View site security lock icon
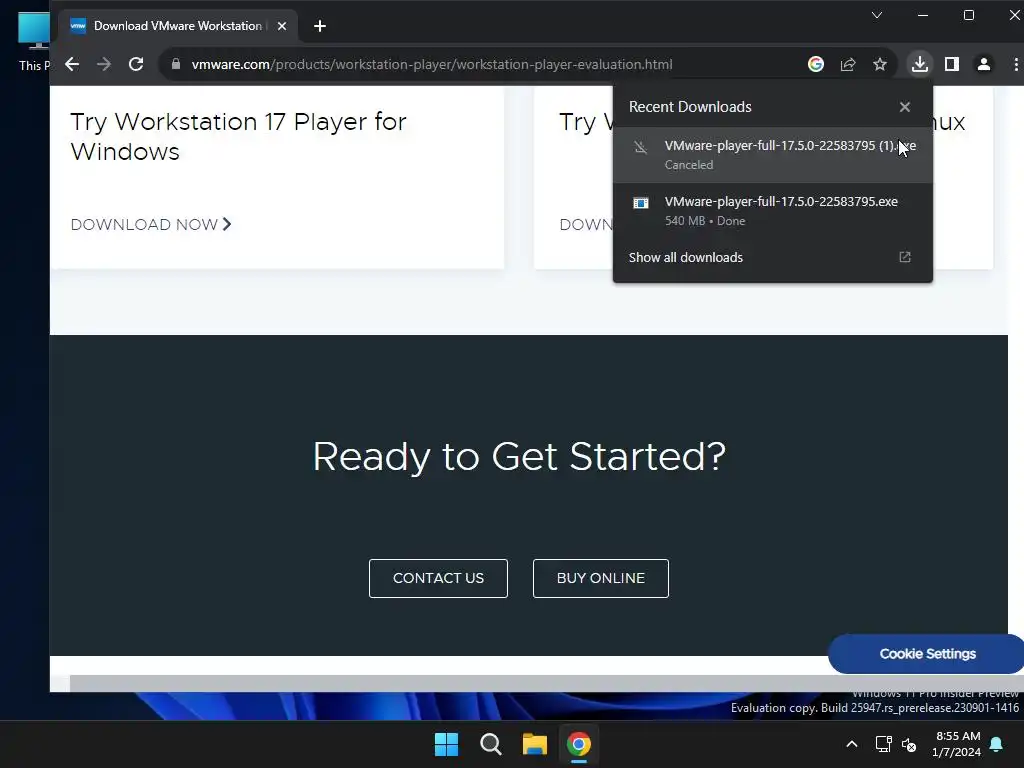Screen dimensions: 1024x768 (176, 64)
